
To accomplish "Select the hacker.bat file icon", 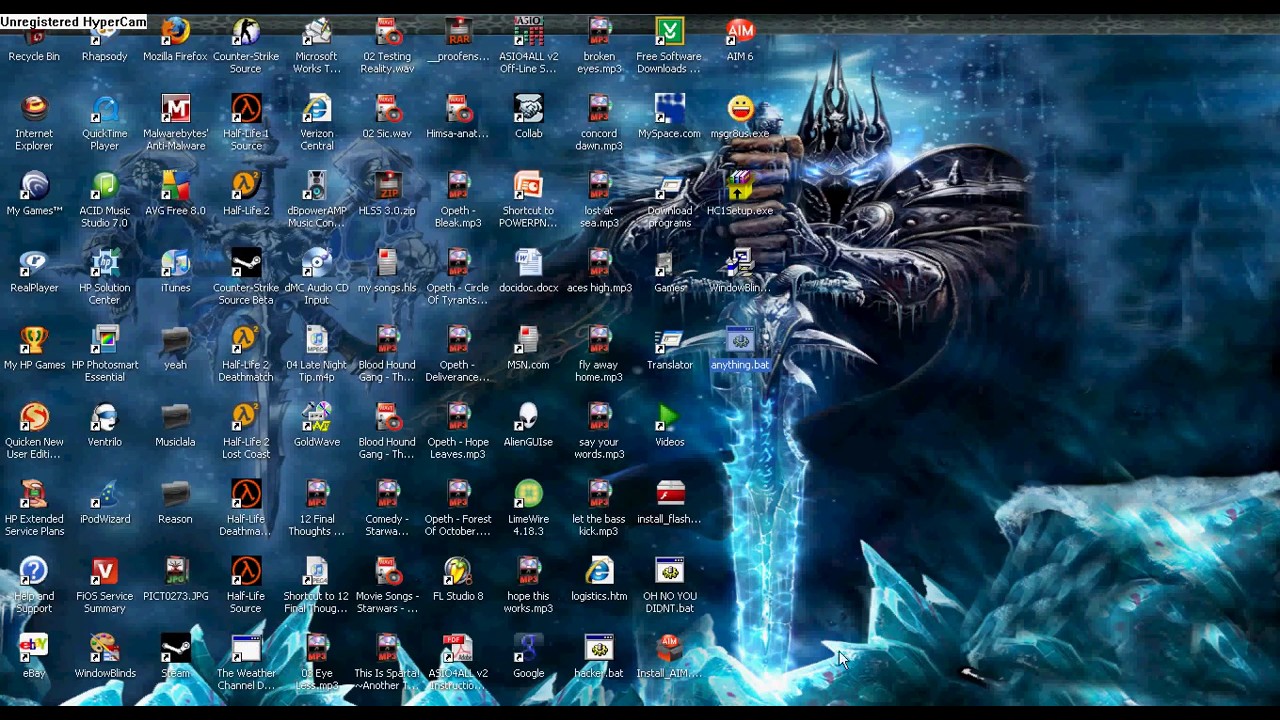I will [599, 655].
